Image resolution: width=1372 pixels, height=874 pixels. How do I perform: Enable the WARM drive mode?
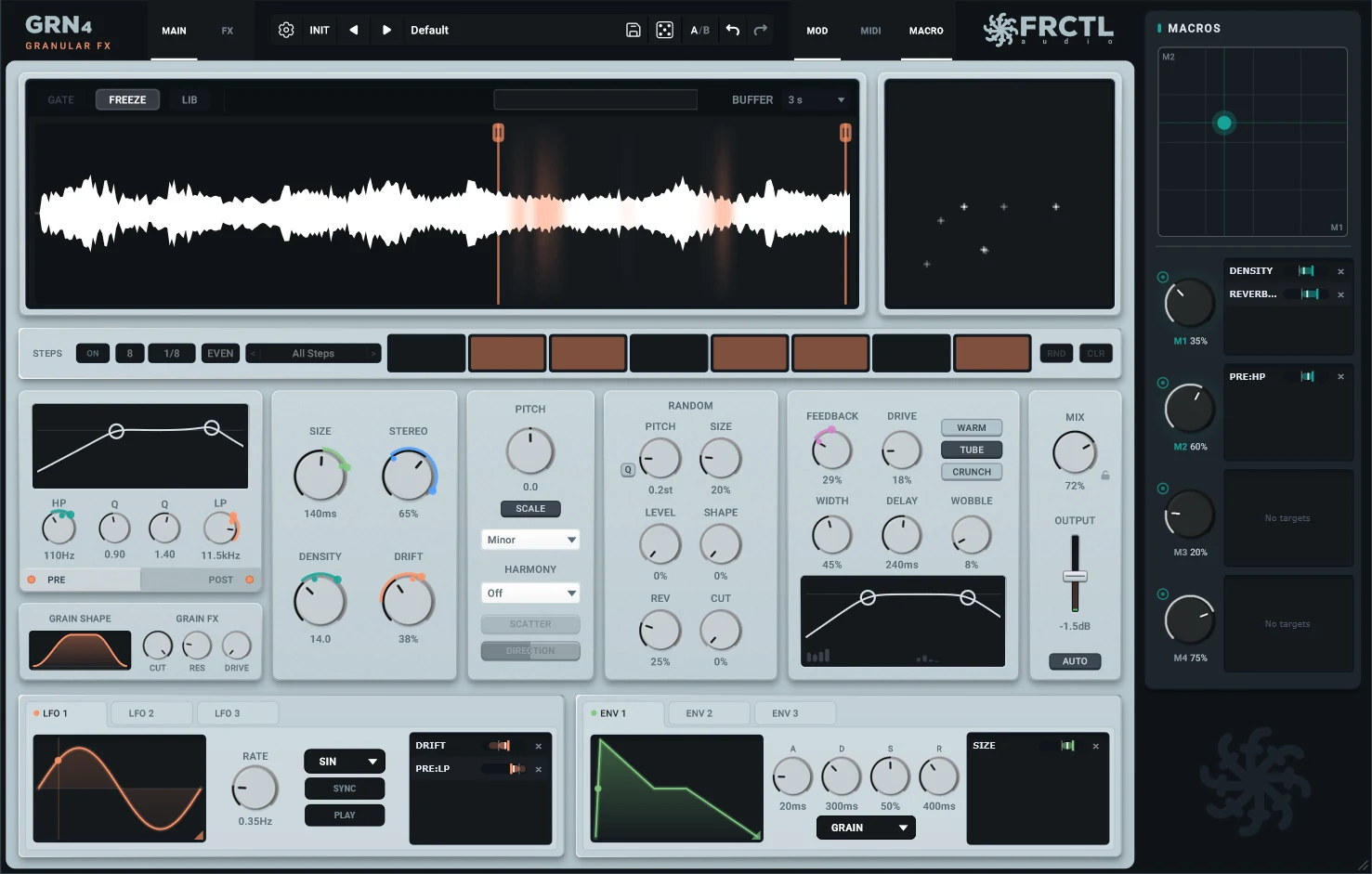972,428
